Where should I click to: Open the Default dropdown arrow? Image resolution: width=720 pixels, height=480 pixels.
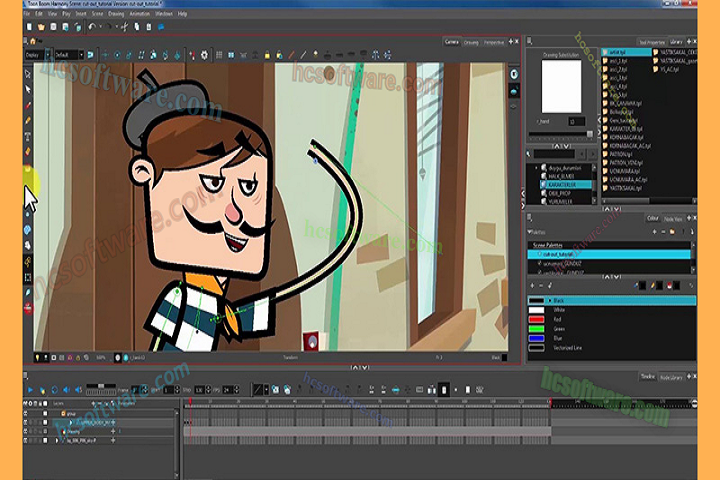tap(81, 55)
